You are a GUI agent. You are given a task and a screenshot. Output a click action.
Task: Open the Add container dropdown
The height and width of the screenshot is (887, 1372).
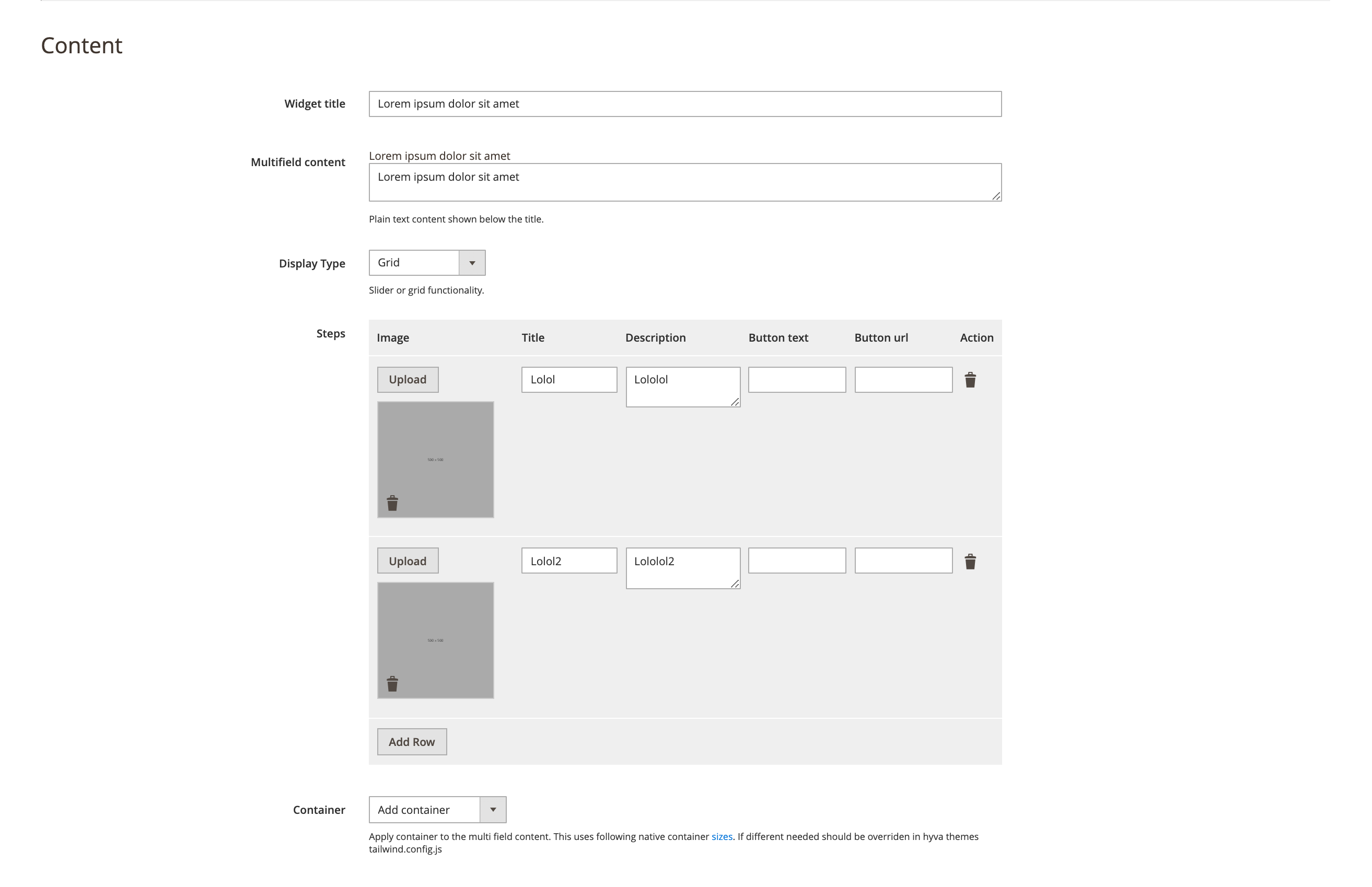click(x=437, y=809)
